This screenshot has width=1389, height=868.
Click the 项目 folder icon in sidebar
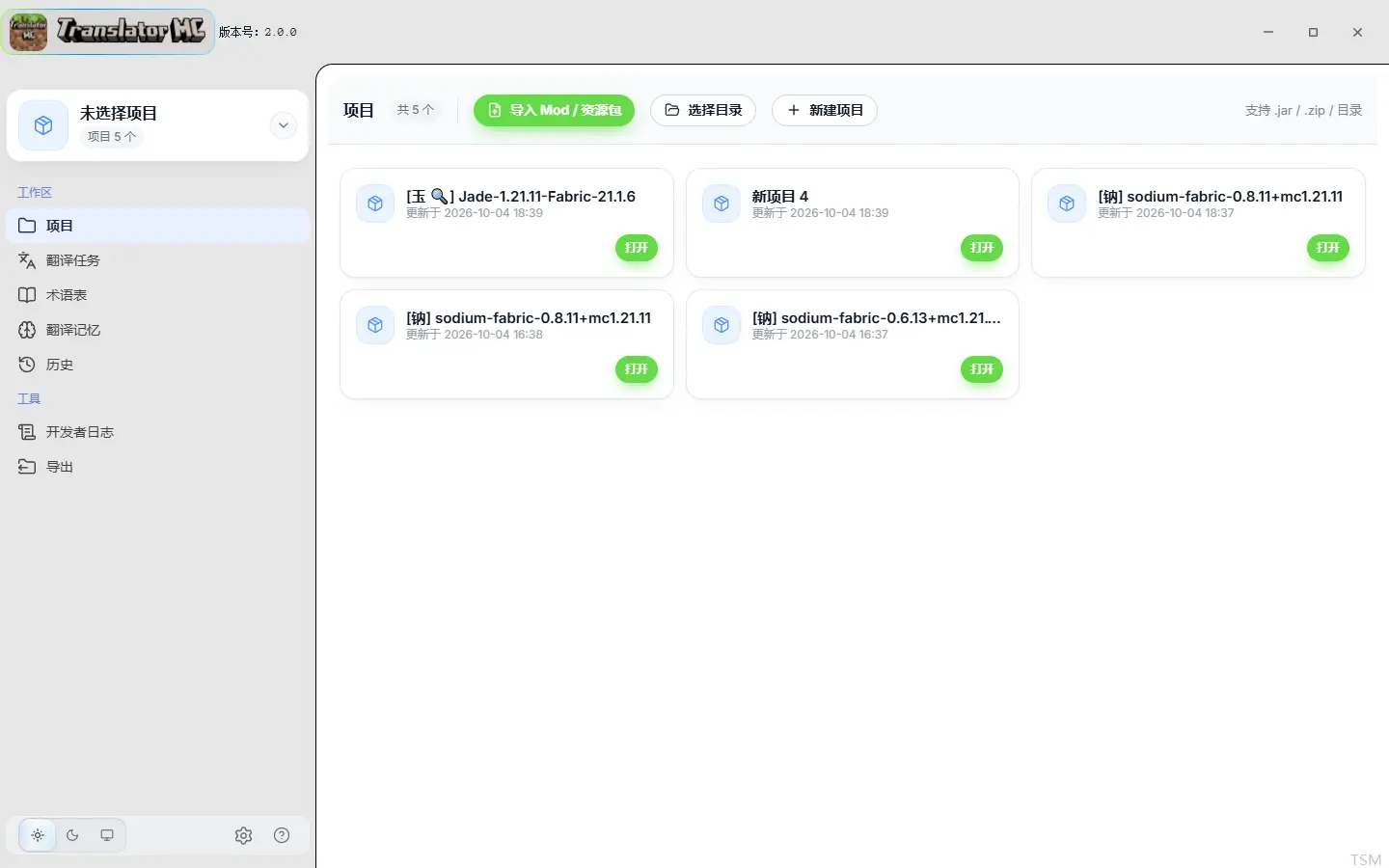tap(27, 226)
